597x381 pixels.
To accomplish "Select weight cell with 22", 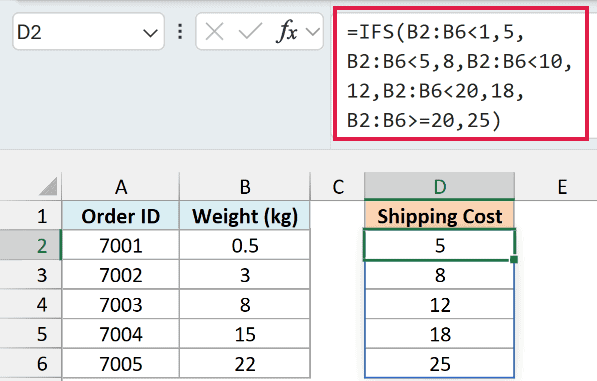I will point(245,363).
